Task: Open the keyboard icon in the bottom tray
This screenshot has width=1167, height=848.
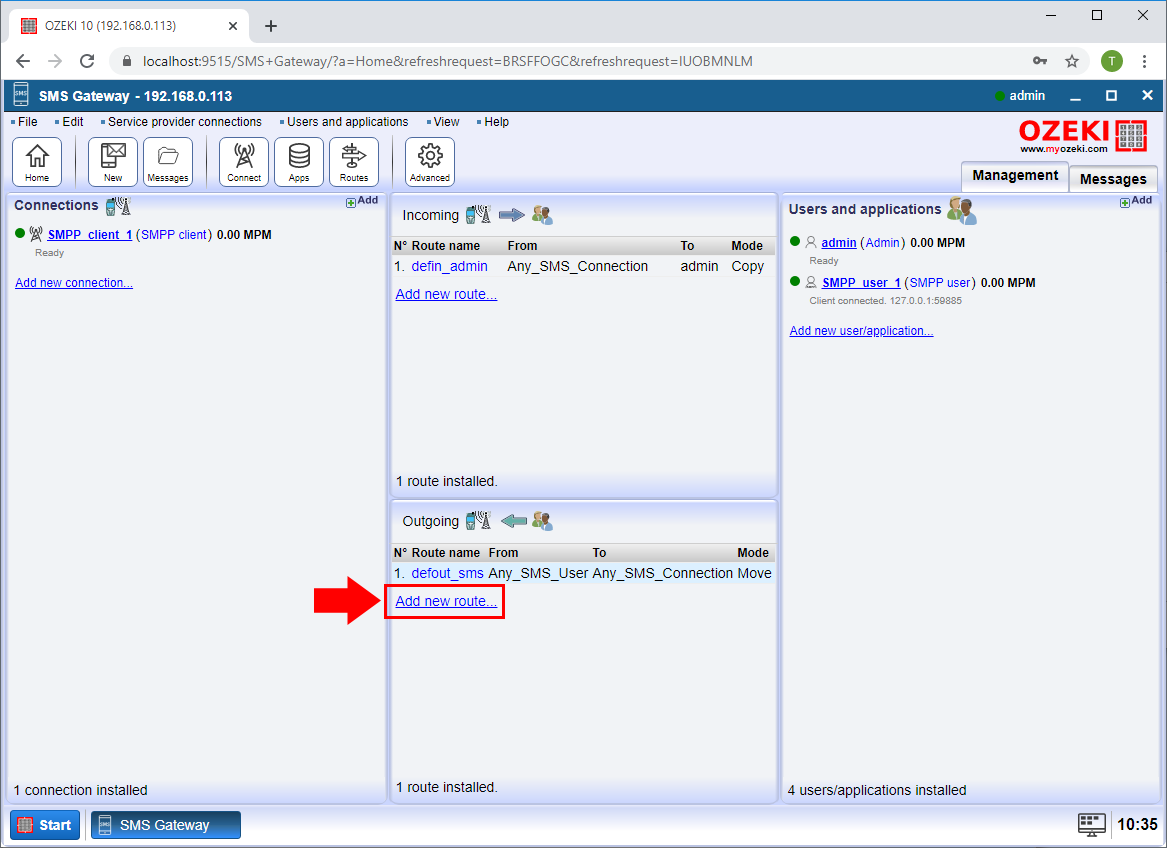Action: (x=1092, y=824)
